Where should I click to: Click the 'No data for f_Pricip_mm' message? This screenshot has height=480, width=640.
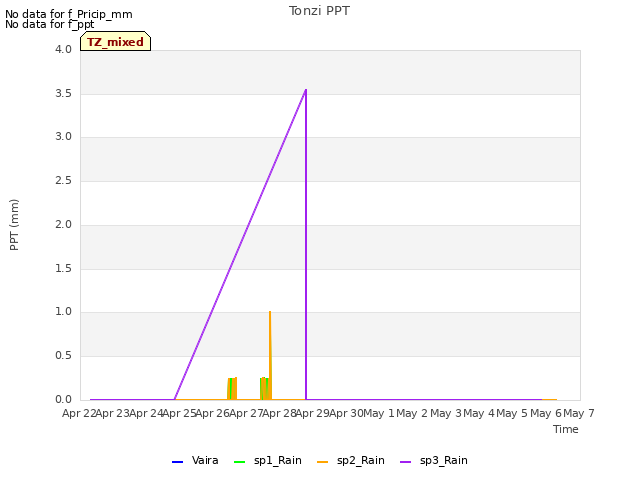[69, 14]
